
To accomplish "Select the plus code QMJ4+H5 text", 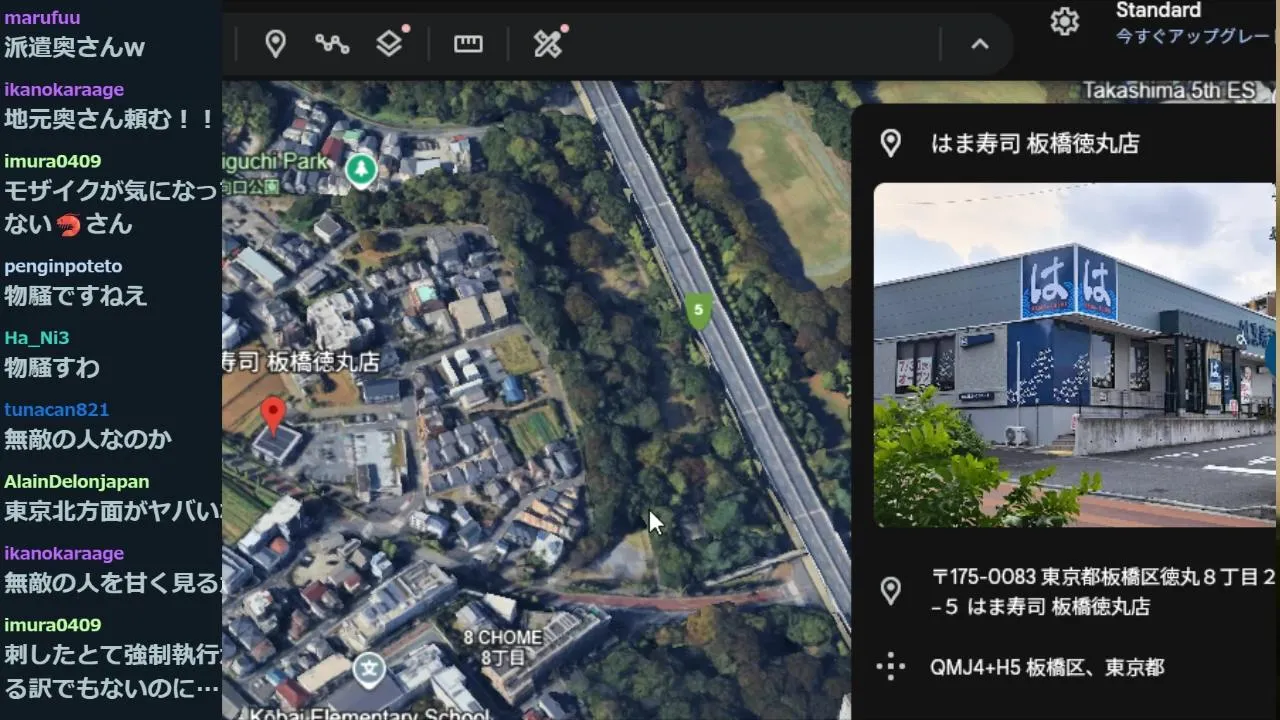I will pos(1047,667).
